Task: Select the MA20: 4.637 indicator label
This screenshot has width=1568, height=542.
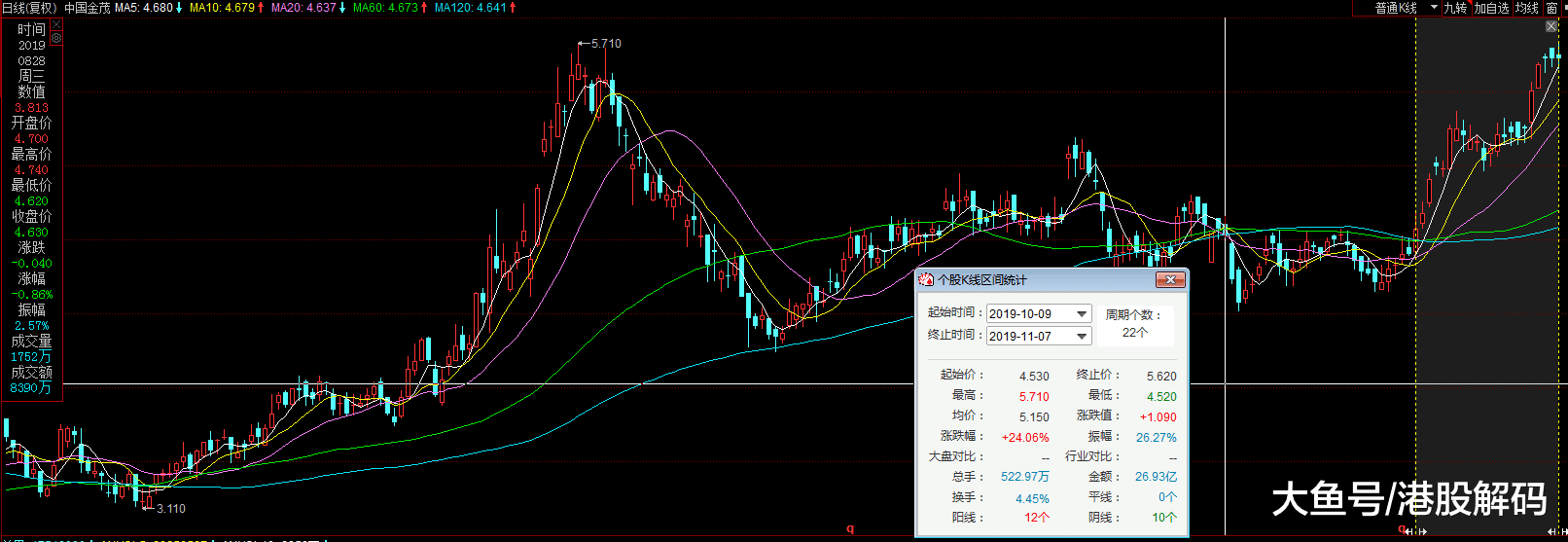Action: (x=303, y=8)
